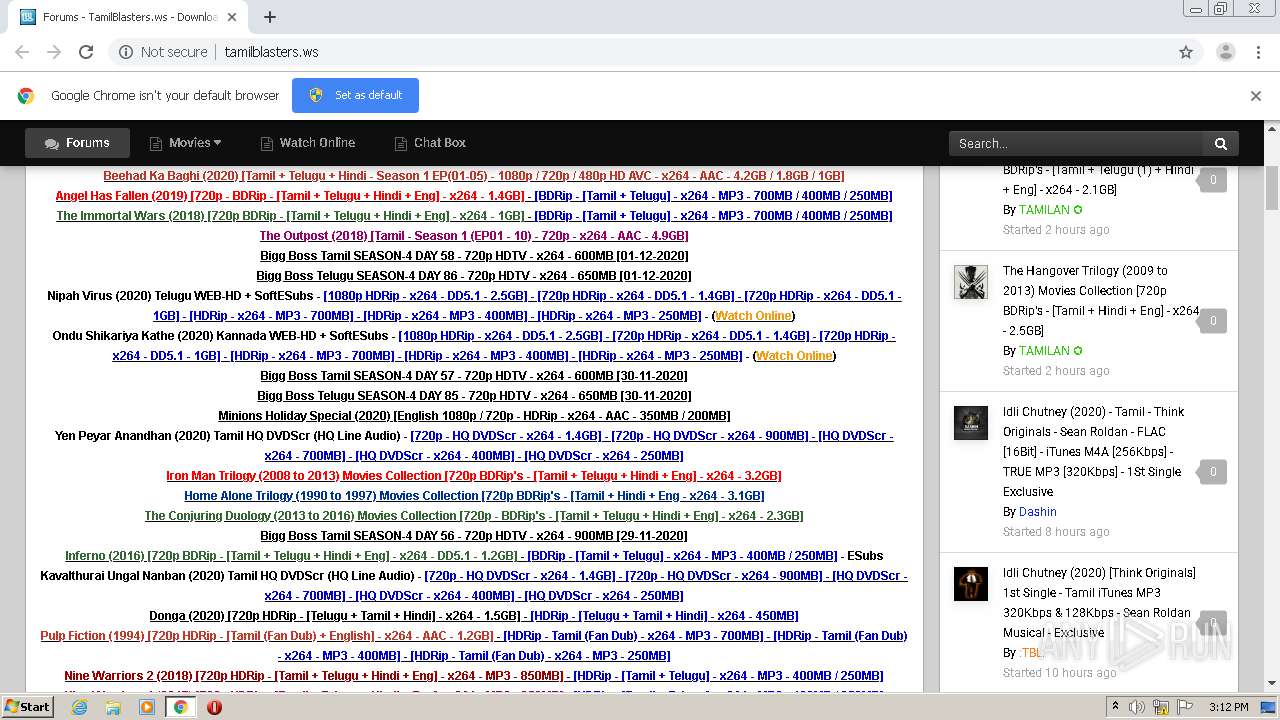
Task: Click Idli Chutney FLAC topic thumbnail
Action: [x=971, y=423]
